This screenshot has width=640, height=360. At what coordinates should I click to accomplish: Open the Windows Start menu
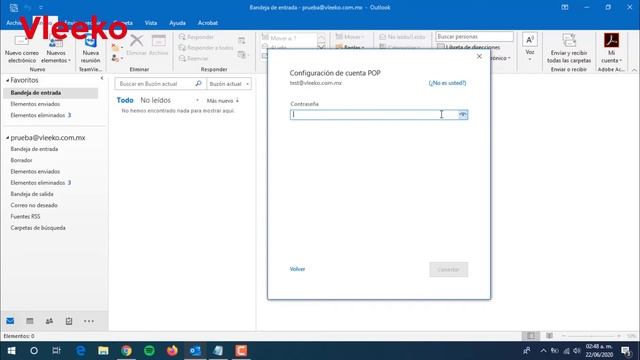(x=11, y=351)
